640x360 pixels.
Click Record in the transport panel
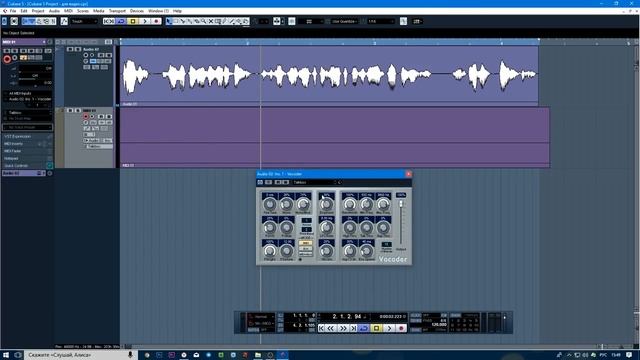[402, 328]
